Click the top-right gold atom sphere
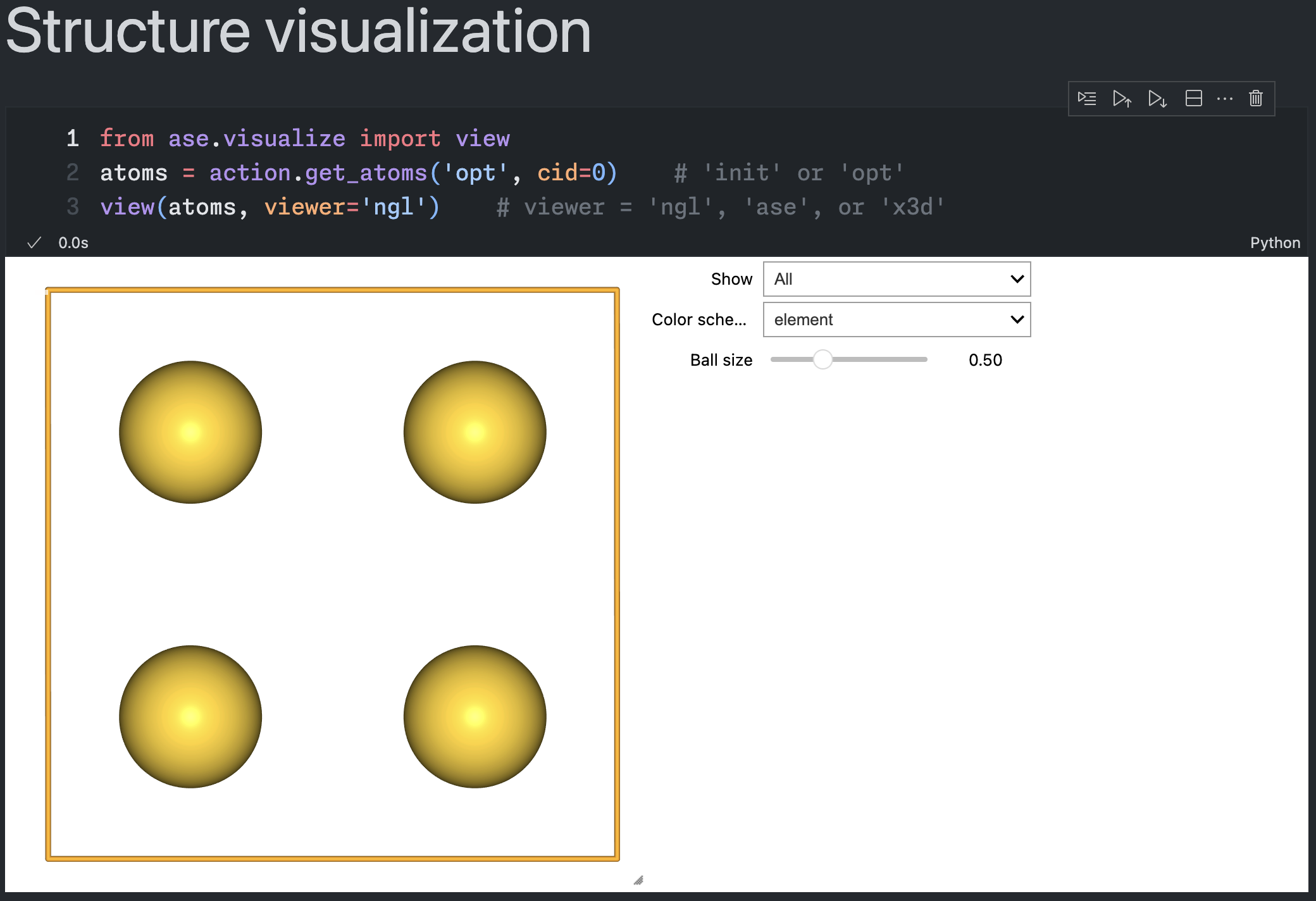1316x901 pixels. tap(475, 432)
